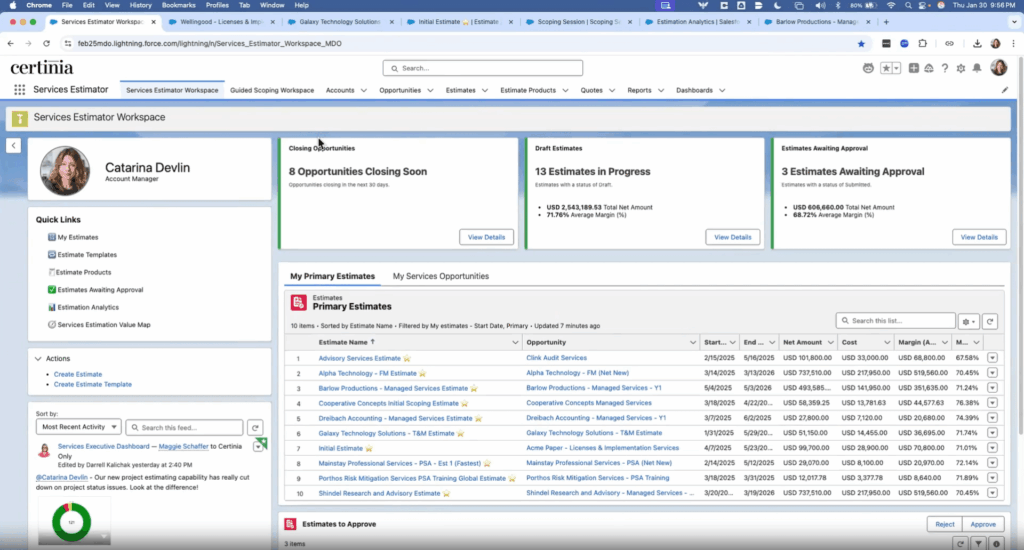Open the Services Estimator Workspace nav tab

[172, 90]
